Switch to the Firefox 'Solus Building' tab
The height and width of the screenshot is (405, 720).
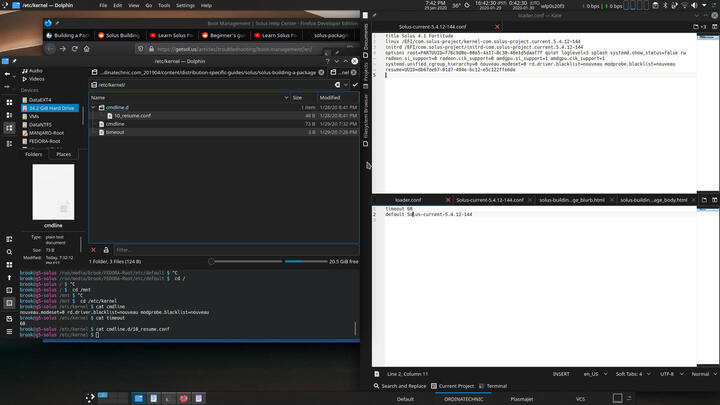point(119,35)
